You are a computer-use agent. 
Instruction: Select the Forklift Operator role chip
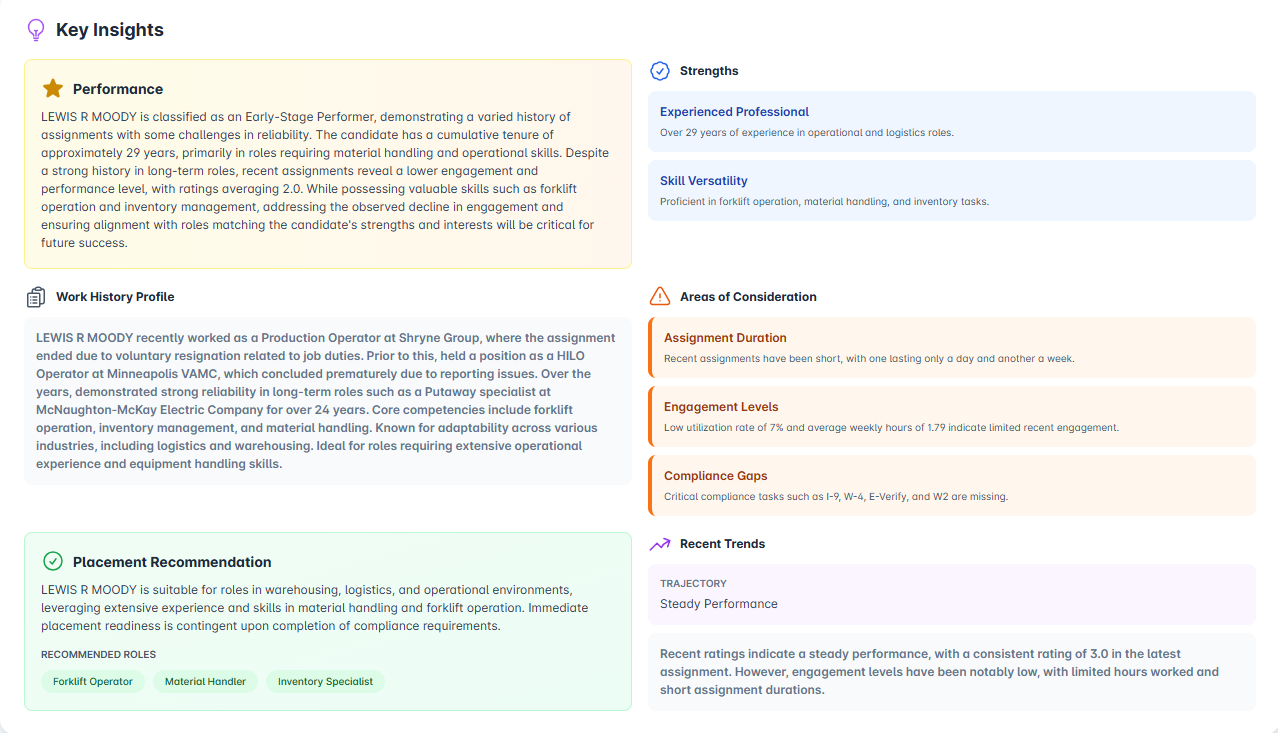coord(93,681)
